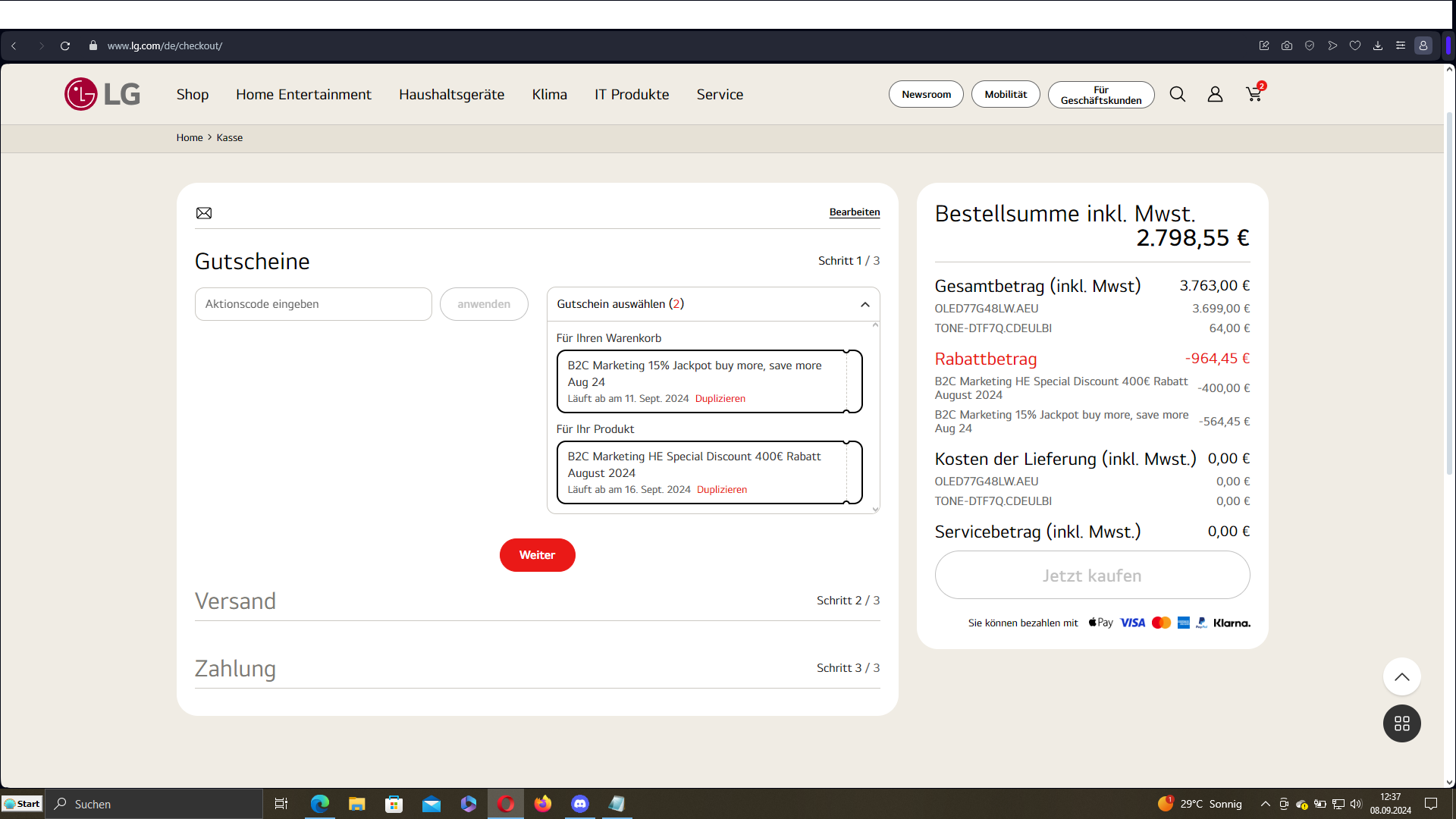Reload the page in browser
Image resolution: width=1456 pixels, height=819 pixels.
[65, 45]
